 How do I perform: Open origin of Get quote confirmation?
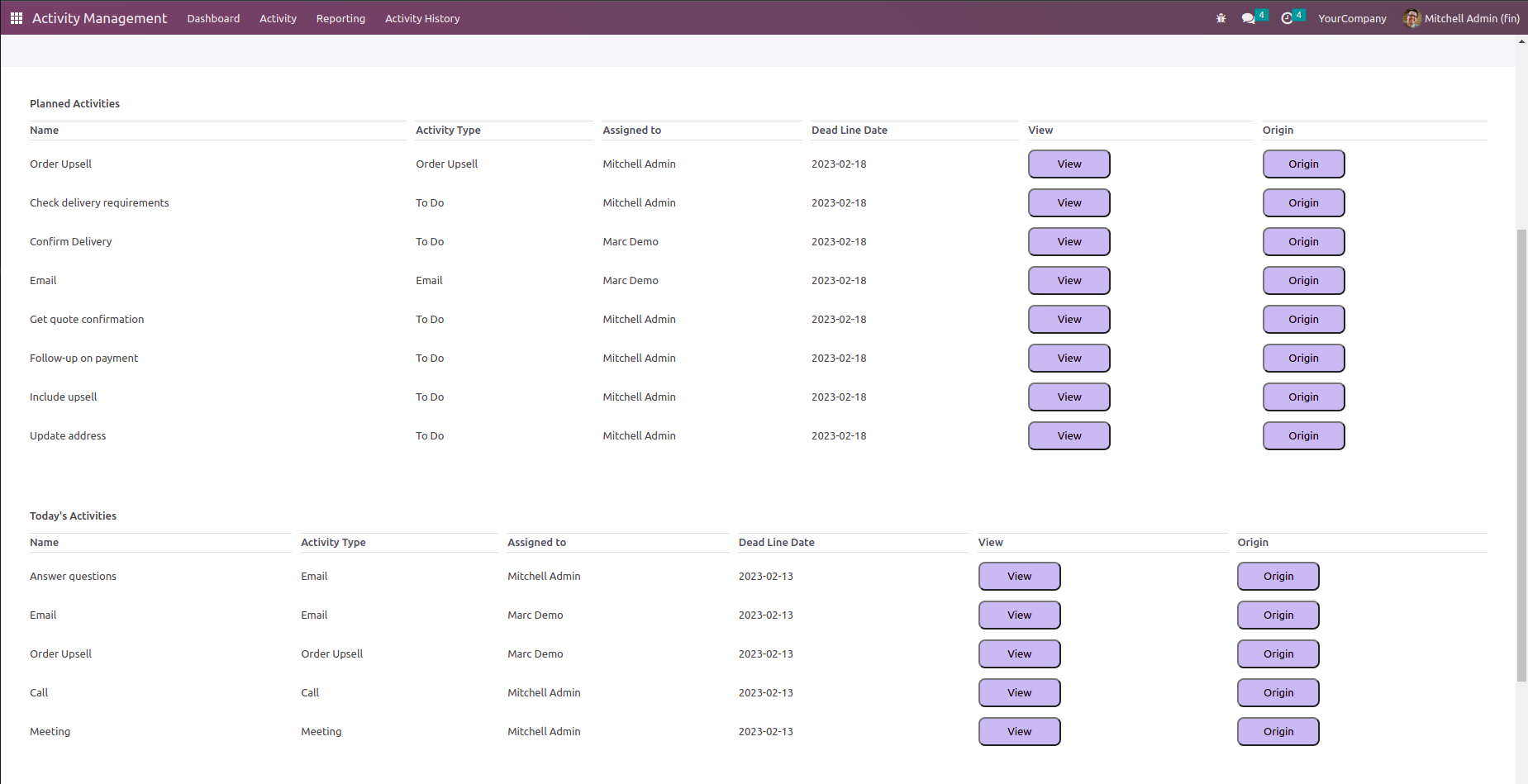[x=1303, y=319]
